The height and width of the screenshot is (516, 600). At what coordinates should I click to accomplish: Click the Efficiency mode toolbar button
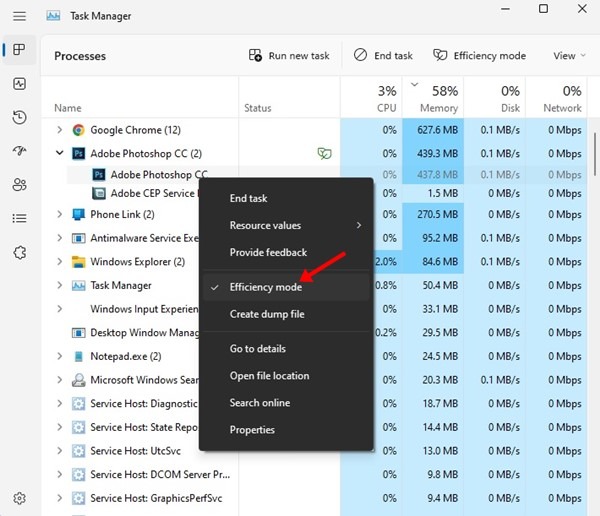coord(479,56)
